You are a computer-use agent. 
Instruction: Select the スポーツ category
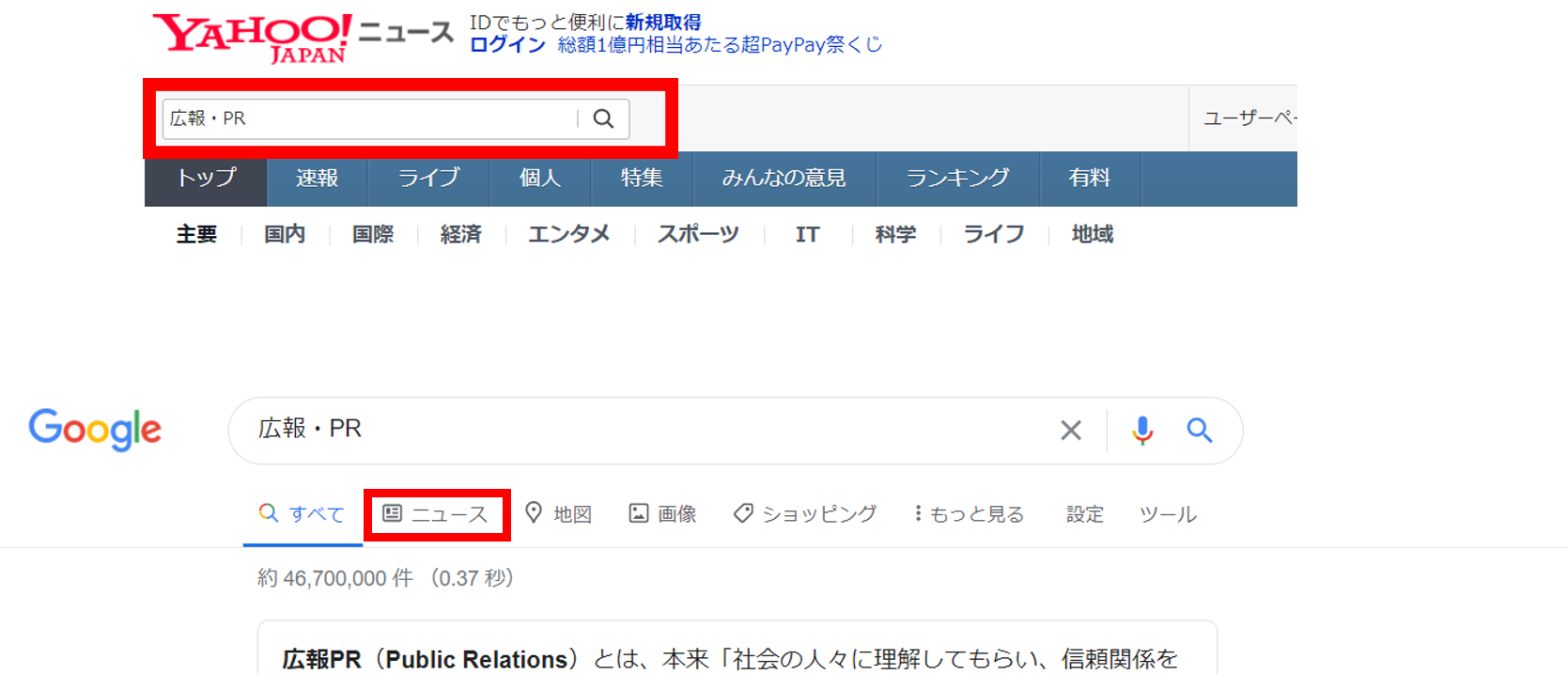698,234
